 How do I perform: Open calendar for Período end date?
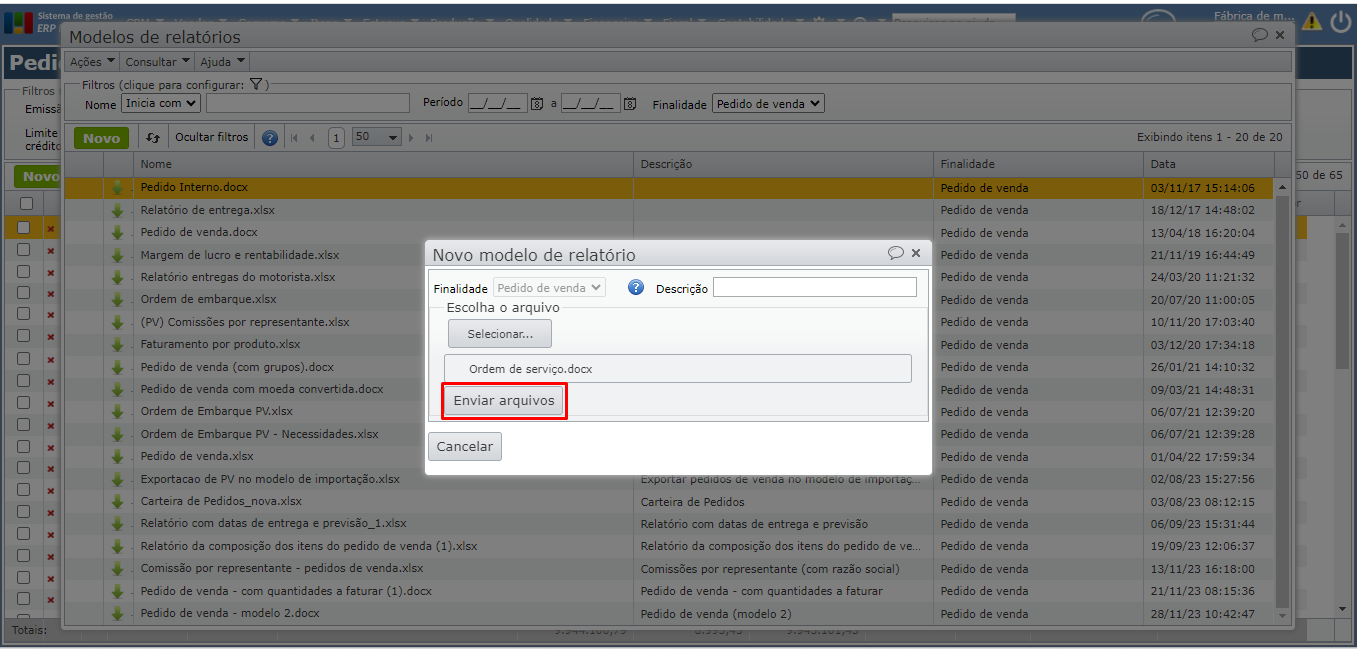click(x=630, y=104)
